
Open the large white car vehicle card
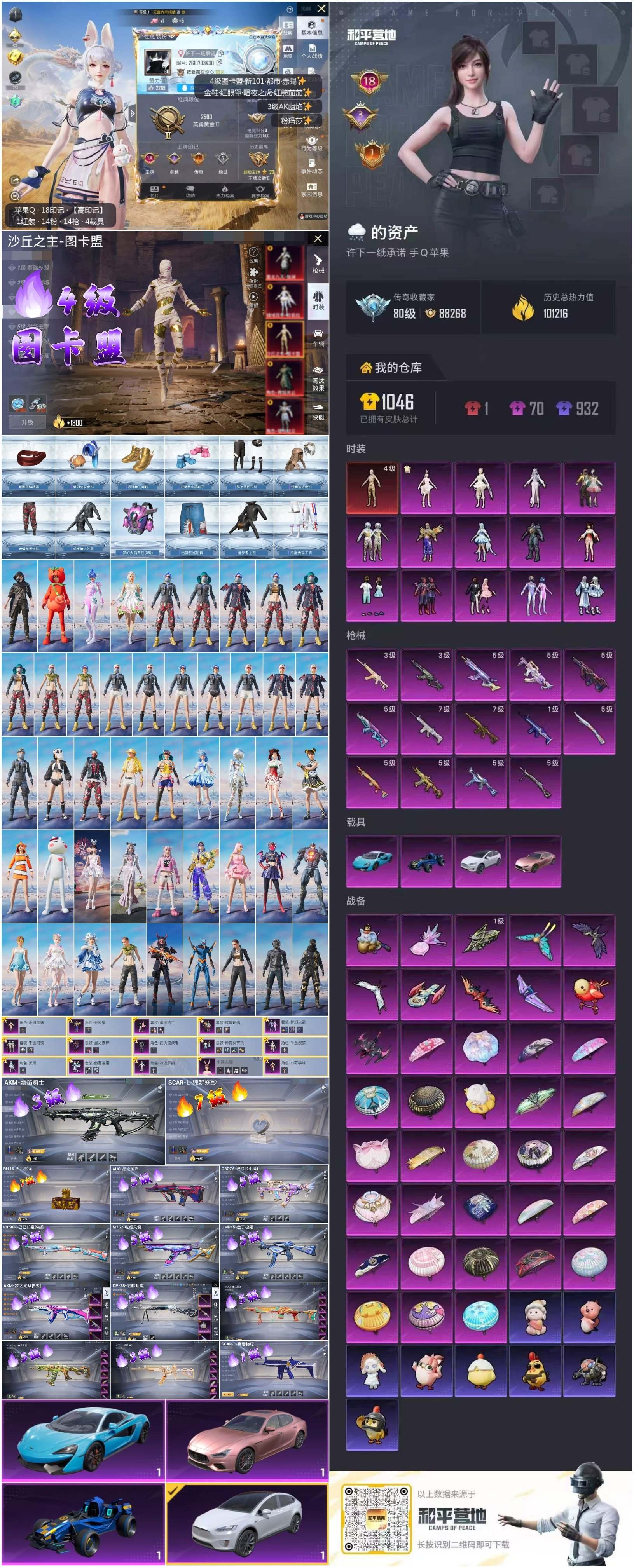[x=247, y=1524]
